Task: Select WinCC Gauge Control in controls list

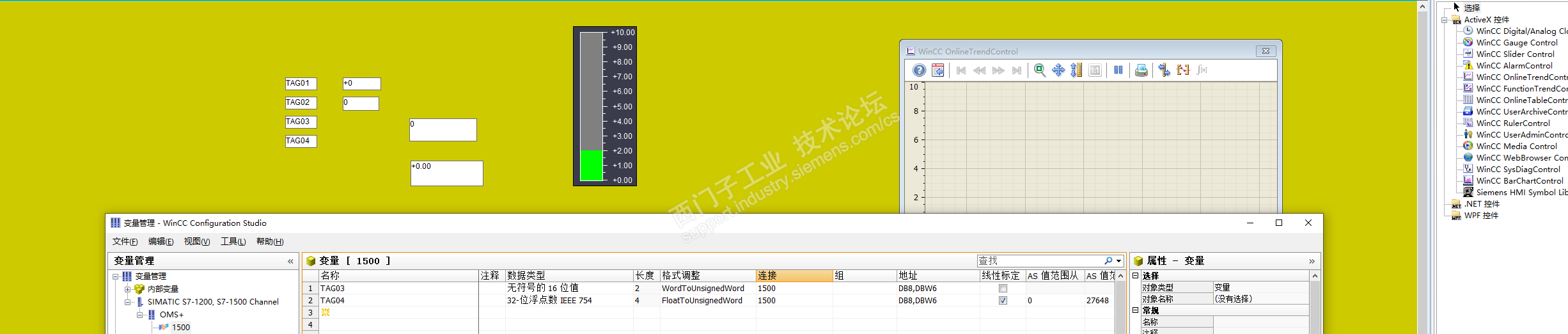Action: click(1517, 42)
